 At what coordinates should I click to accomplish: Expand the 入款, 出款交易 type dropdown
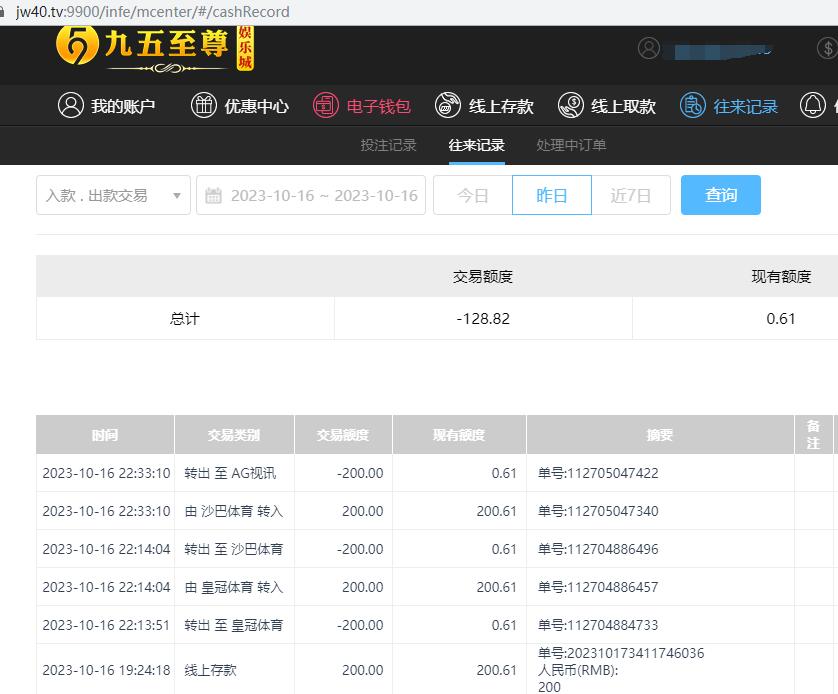click(x=113, y=195)
